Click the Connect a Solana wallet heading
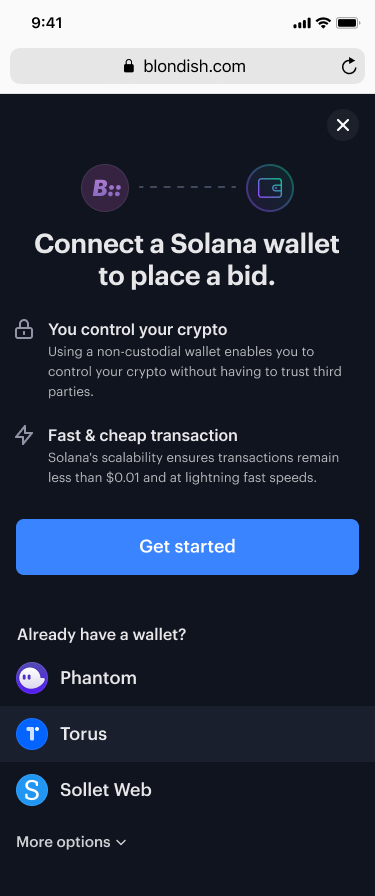Viewport: 375px width, 896px height. point(187,260)
